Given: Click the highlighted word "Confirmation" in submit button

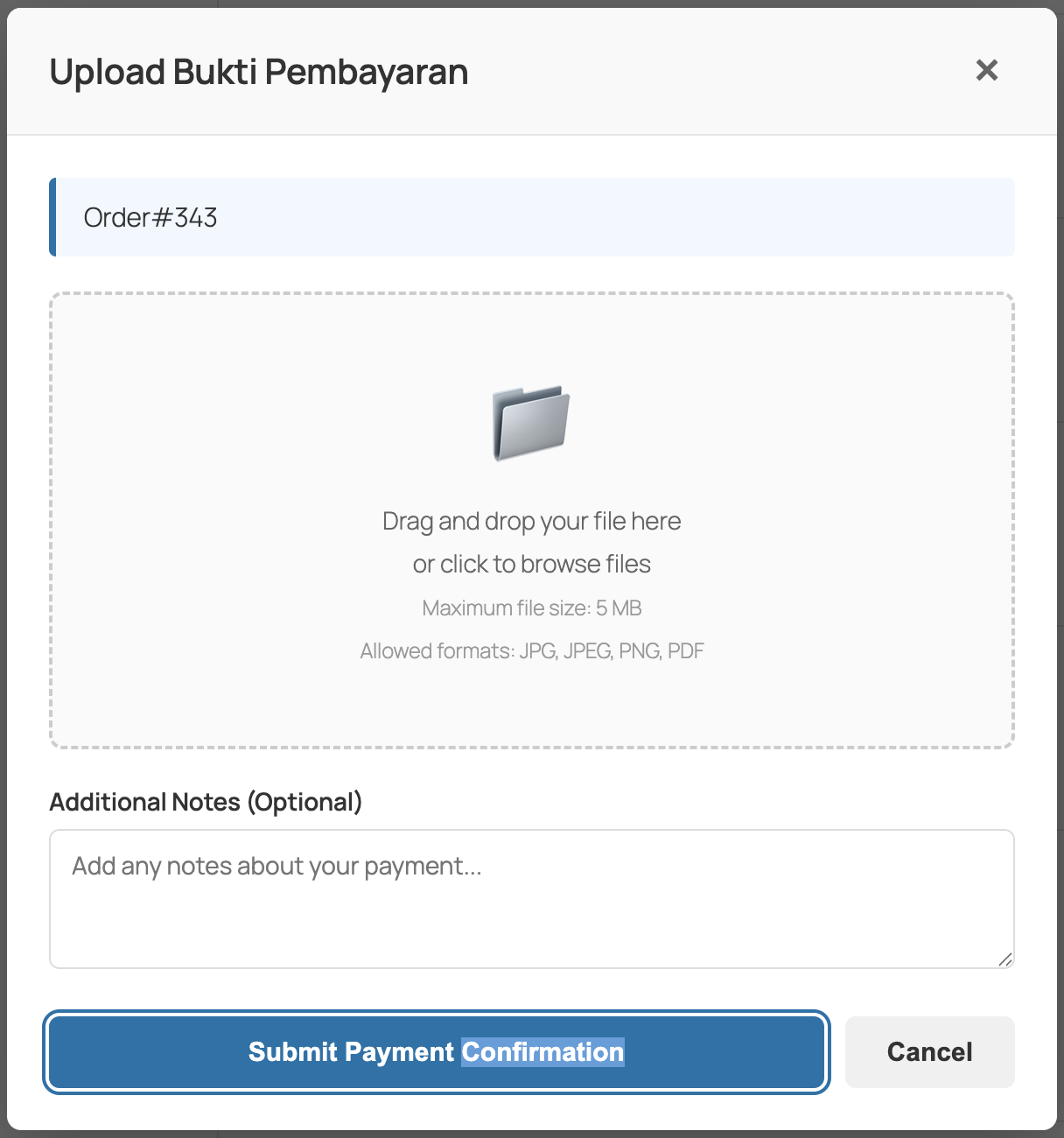Looking at the screenshot, I should pos(542,1051).
